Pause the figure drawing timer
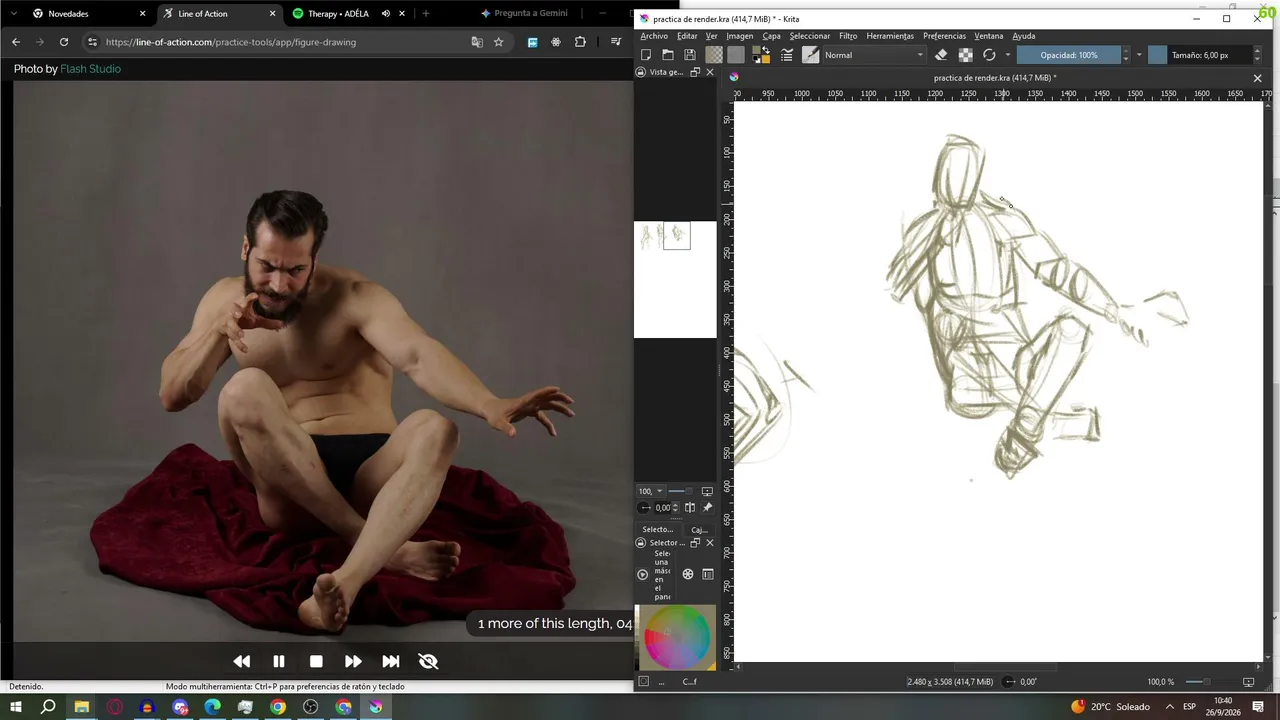Screen dimensions: 1280x720 (279, 661)
